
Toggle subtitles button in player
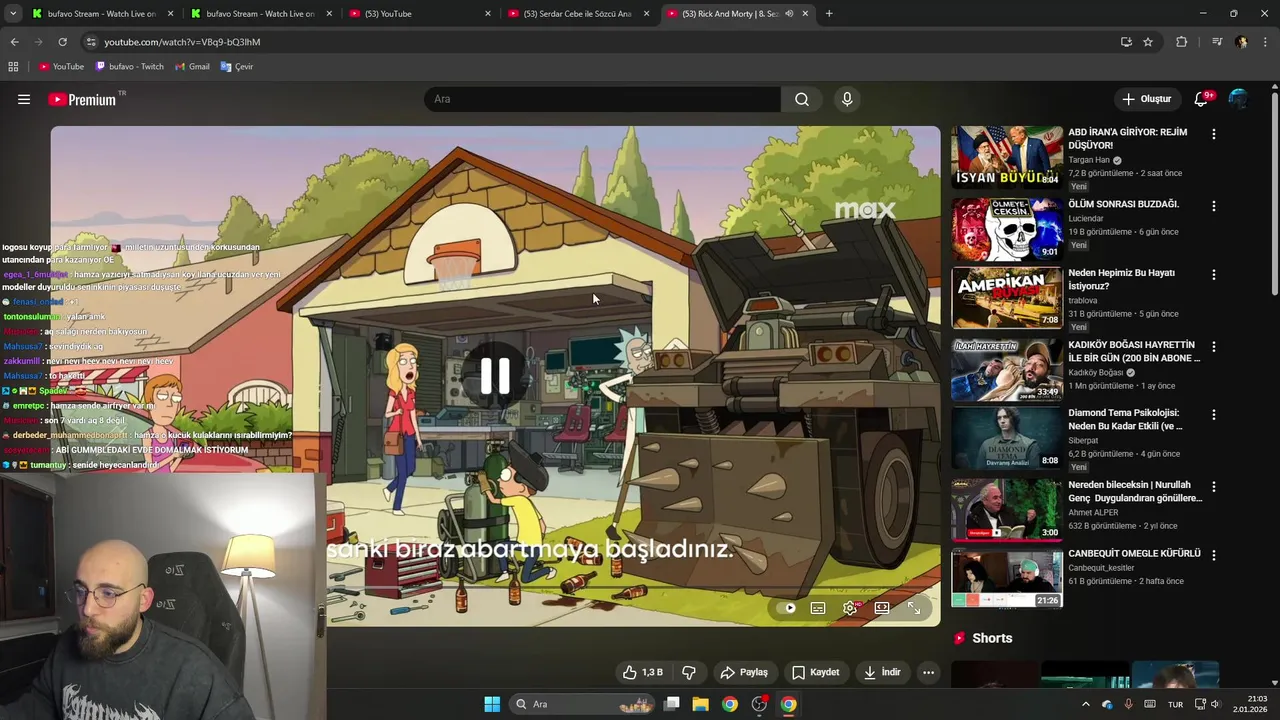coord(818,608)
